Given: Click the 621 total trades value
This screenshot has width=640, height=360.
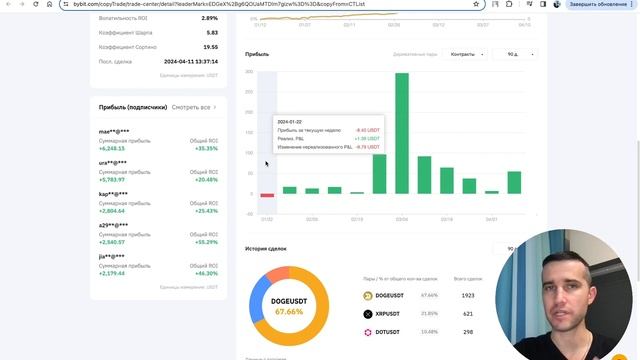Looking at the screenshot, I should point(468,314).
